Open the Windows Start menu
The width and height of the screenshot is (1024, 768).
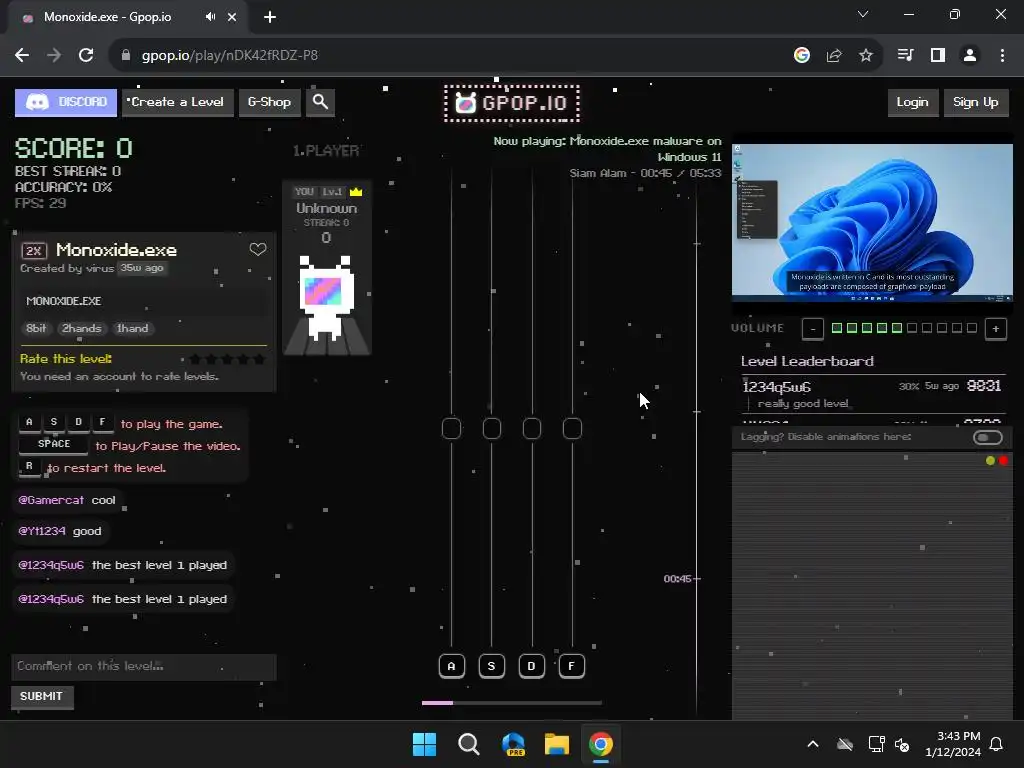424,744
